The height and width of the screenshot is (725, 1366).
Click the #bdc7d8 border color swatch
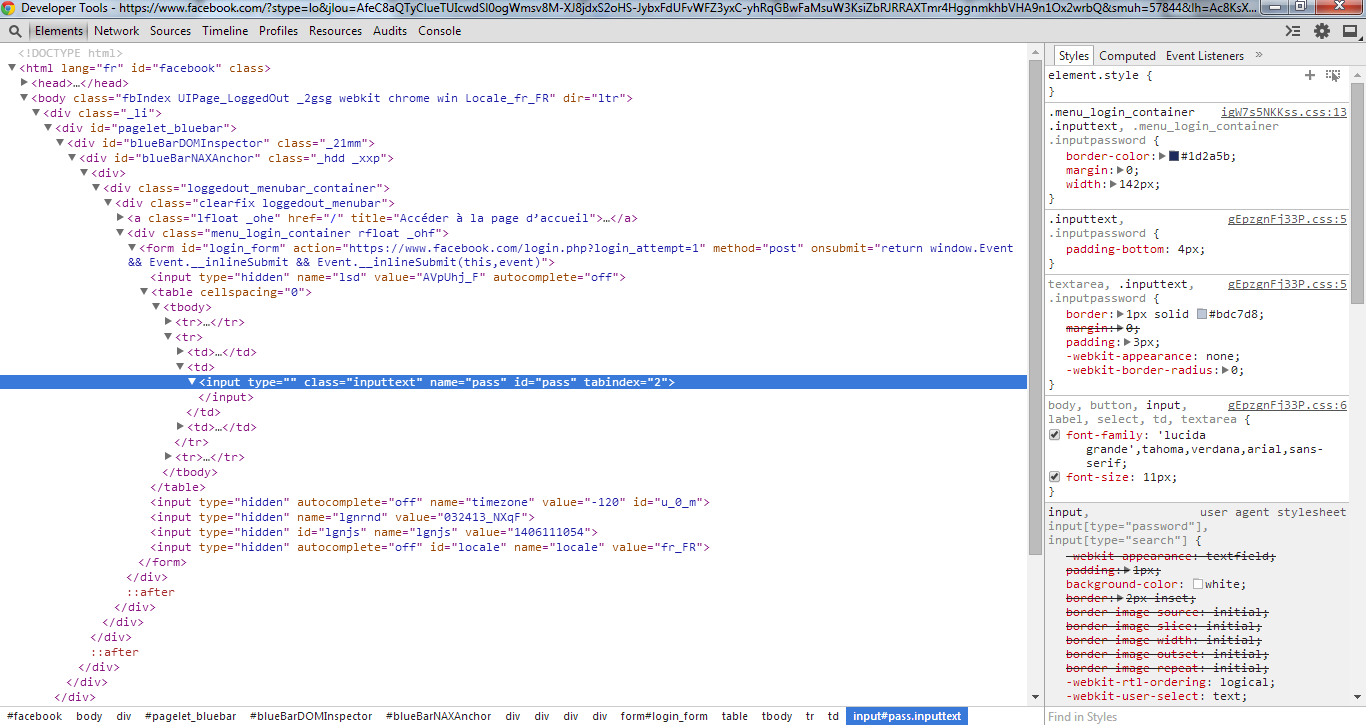(1202, 314)
